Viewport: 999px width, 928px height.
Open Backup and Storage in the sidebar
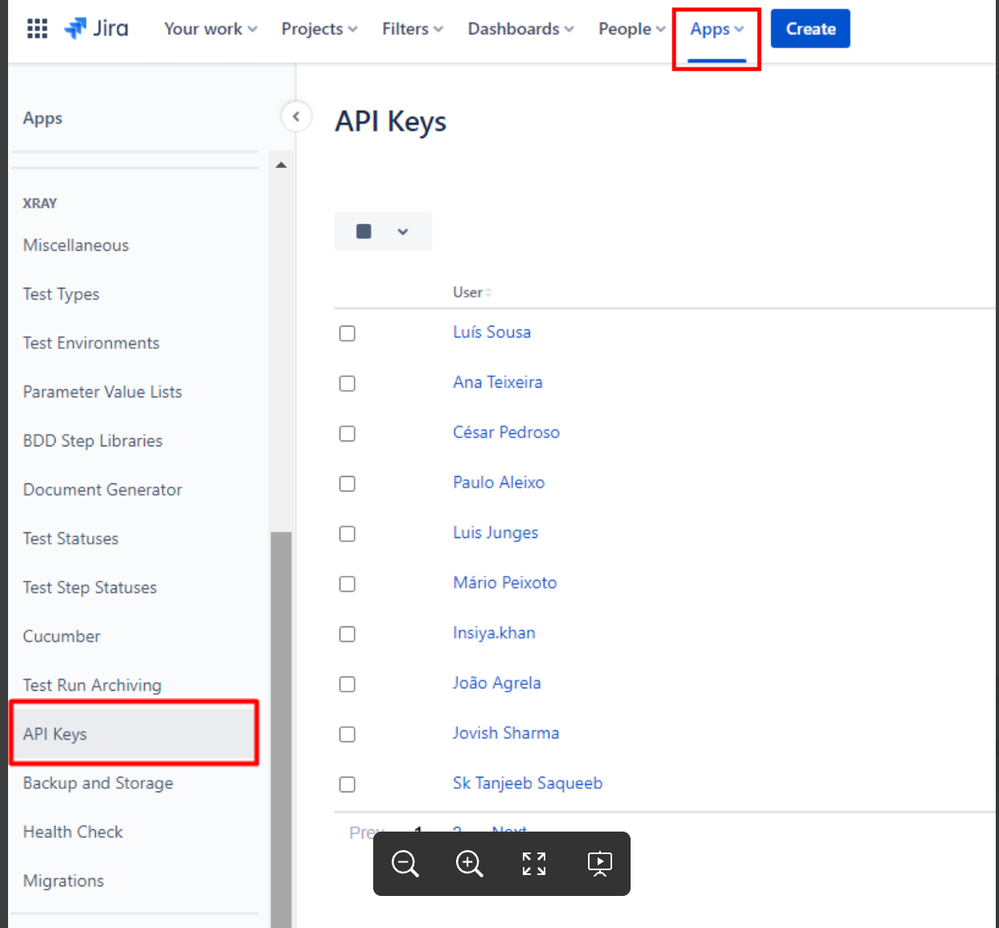[x=98, y=783]
